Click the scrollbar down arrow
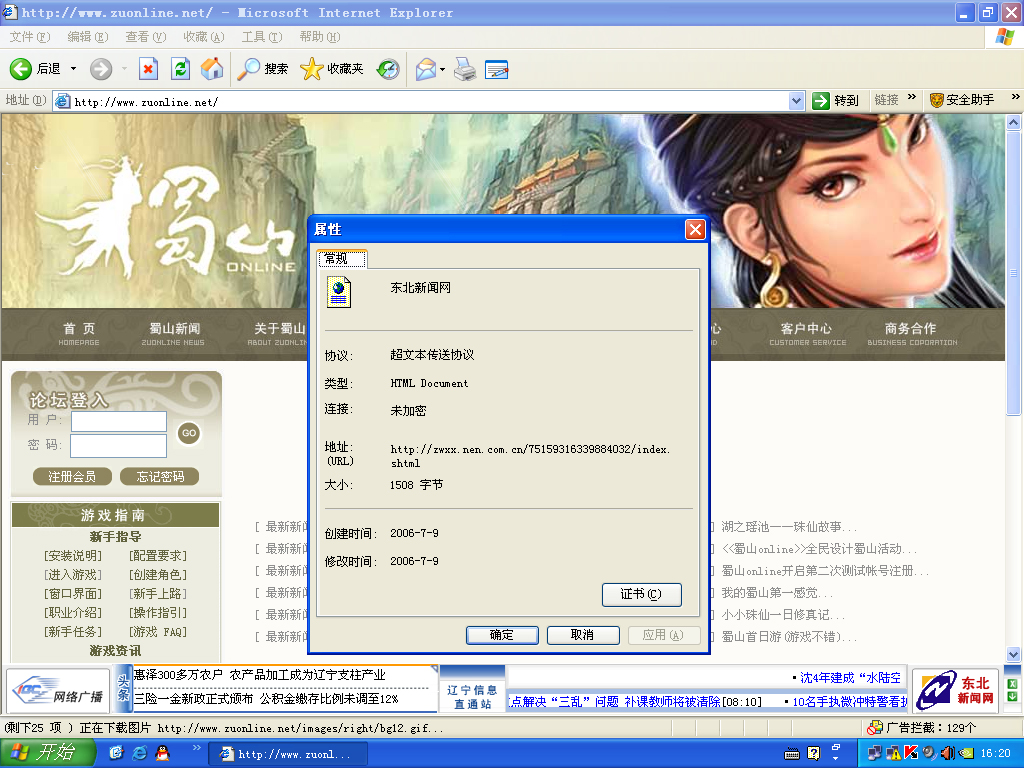 [1013, 654]
